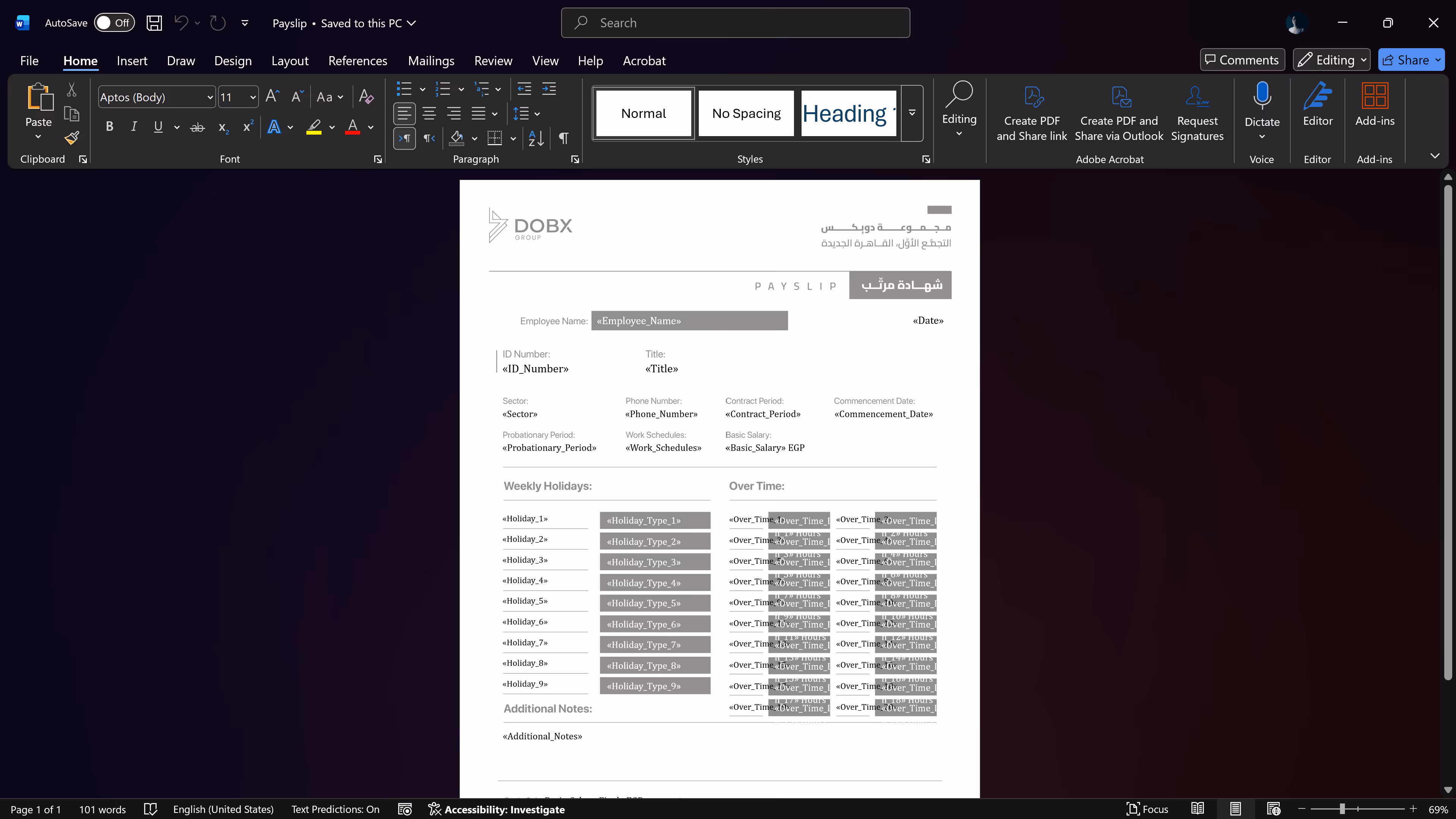
Task: Apply Heading 1 style
Action: pos(849,113)
